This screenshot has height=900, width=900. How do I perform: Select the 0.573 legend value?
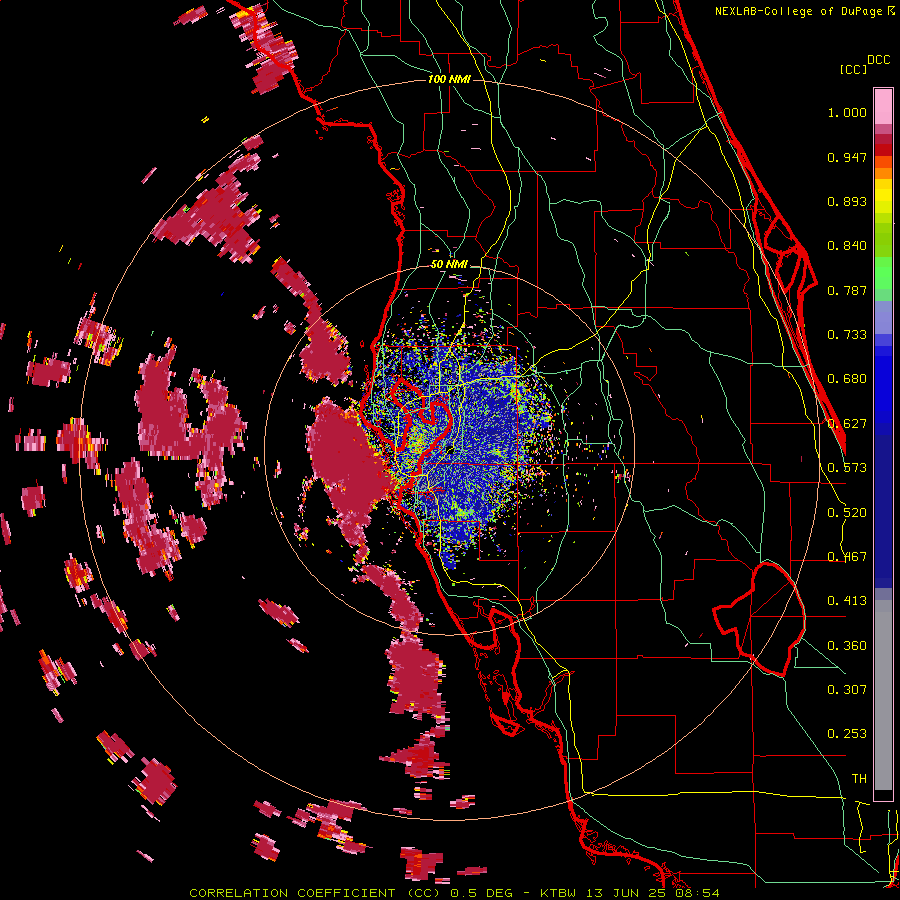tap(847, 468)
